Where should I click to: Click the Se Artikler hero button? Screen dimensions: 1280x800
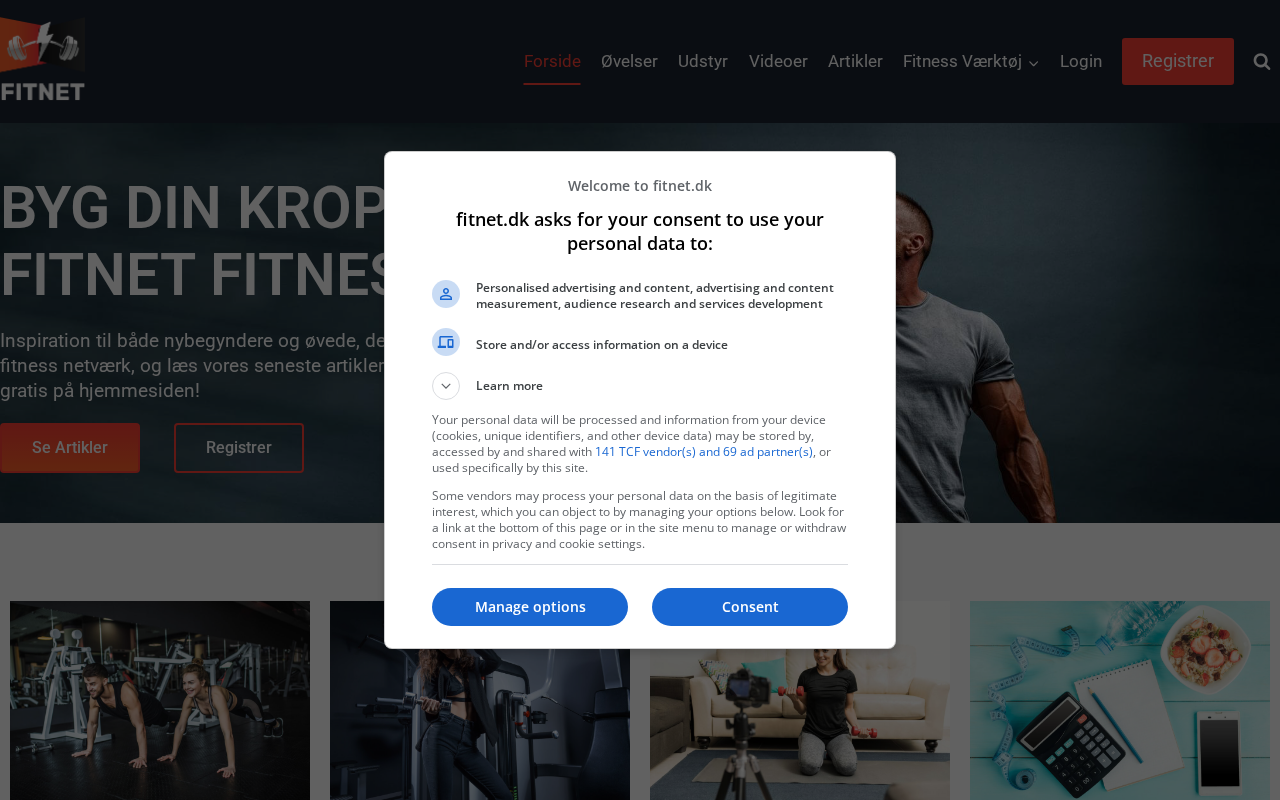70,448
